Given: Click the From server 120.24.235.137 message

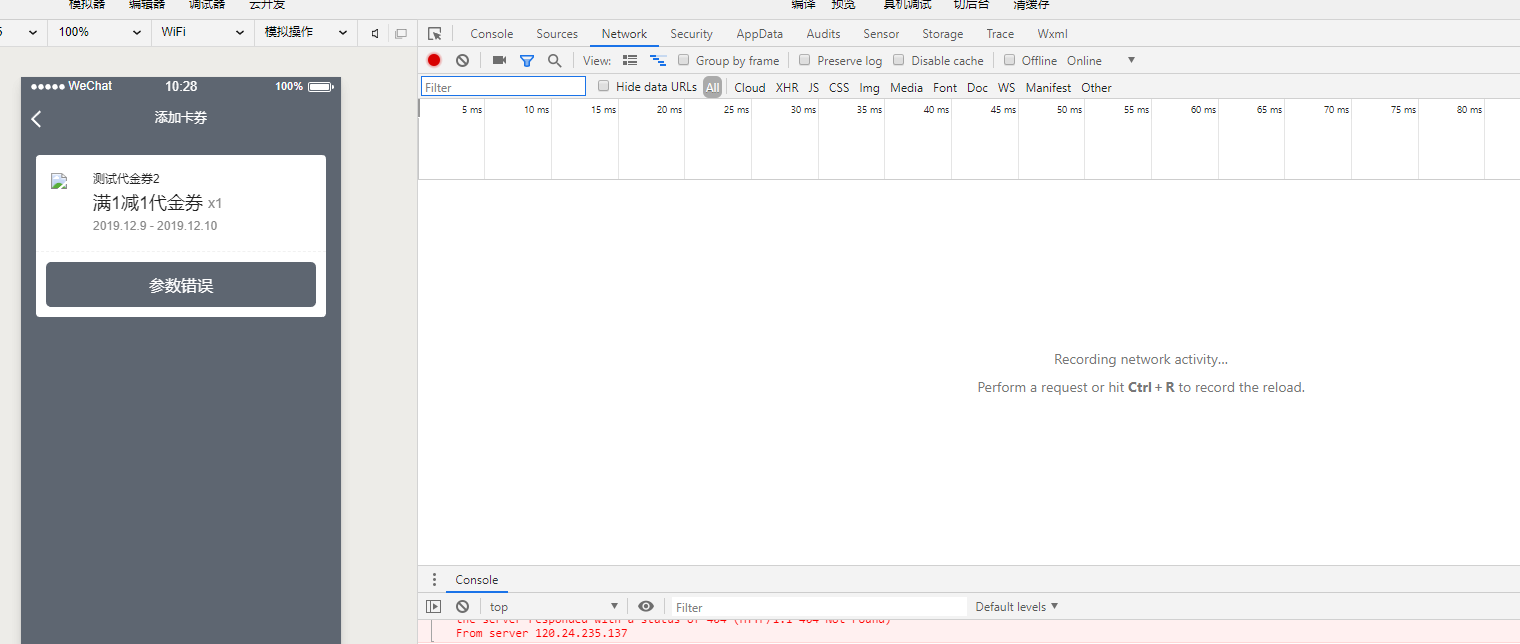Looking at the screenshot, I should pos(542,633).
